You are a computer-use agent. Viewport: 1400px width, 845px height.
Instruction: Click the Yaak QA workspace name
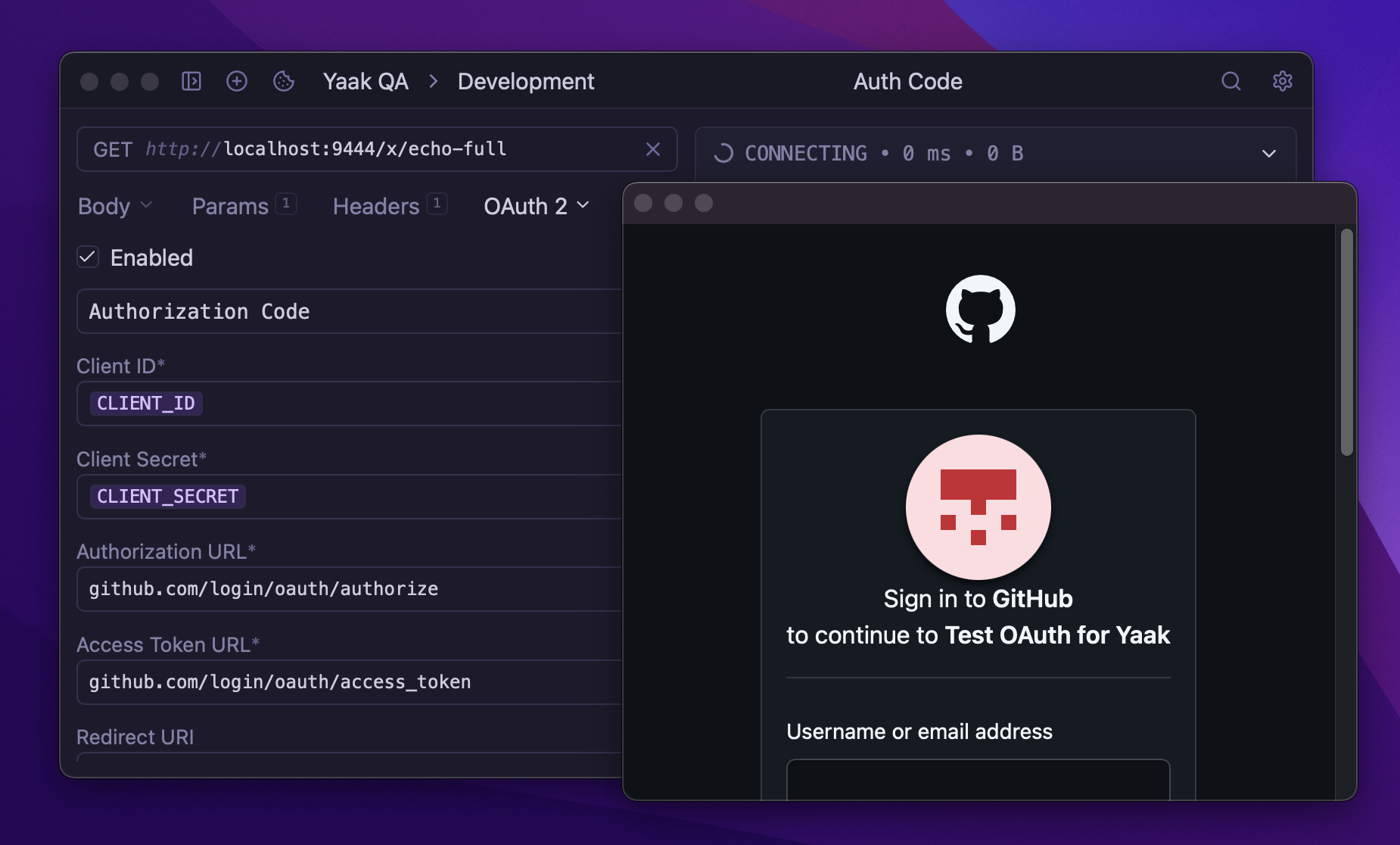click(x=366, y=81)
